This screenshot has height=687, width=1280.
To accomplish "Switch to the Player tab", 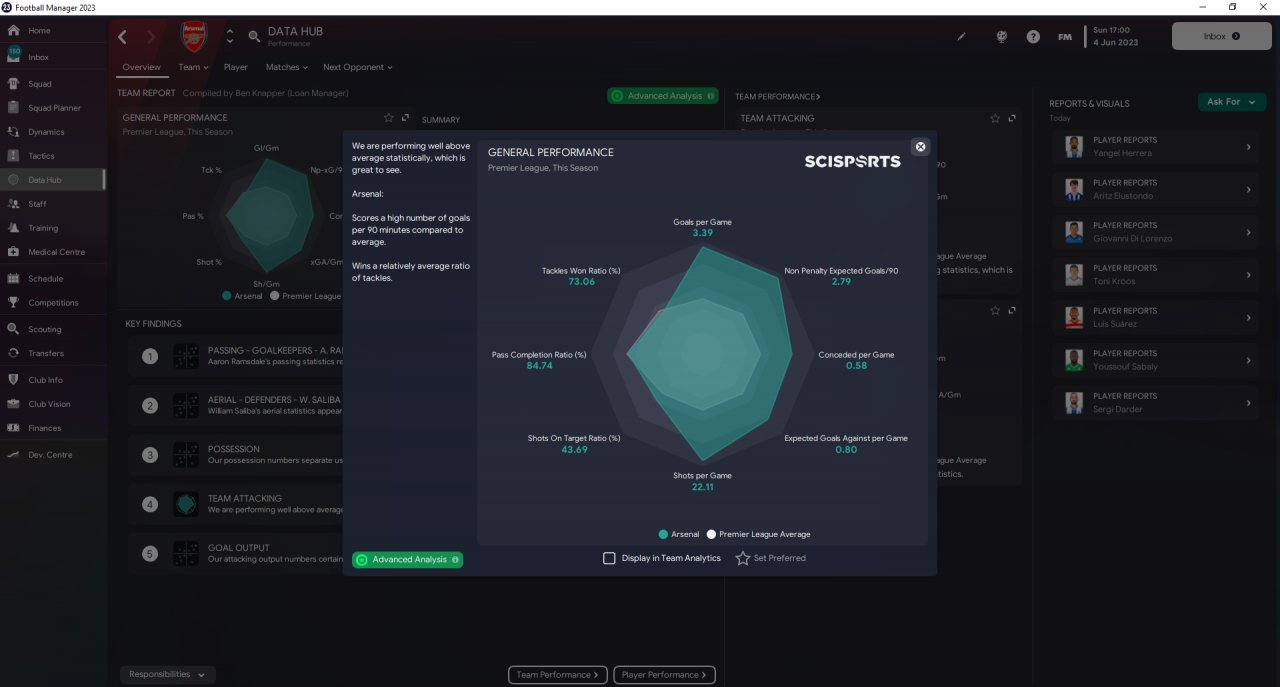I will [236, 67].
